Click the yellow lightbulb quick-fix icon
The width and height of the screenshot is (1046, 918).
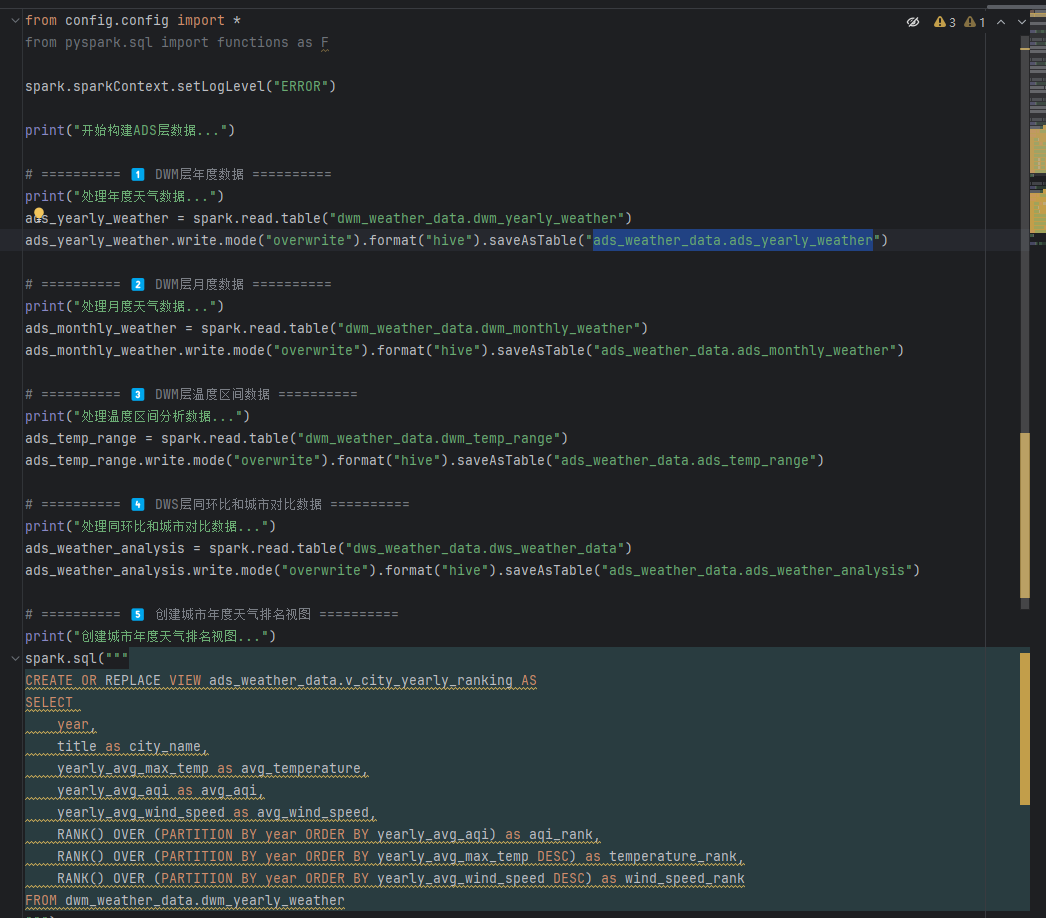pyautogui.click(x=39, y=213)
